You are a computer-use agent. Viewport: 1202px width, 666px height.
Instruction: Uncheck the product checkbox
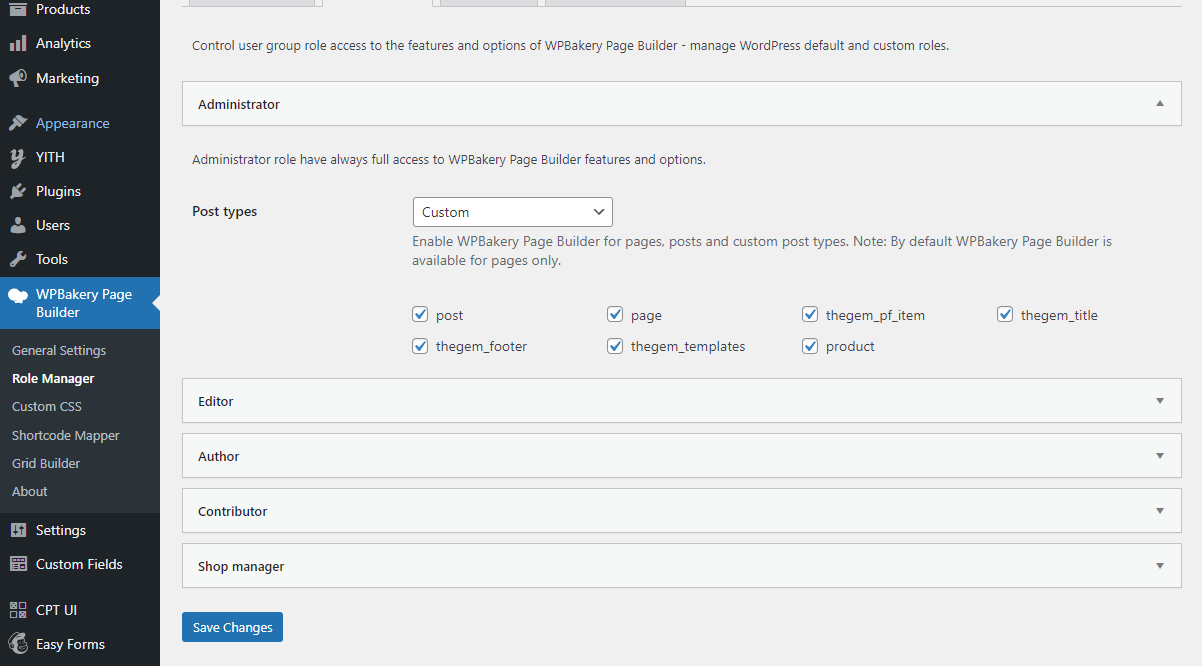(x=810, y=346)
